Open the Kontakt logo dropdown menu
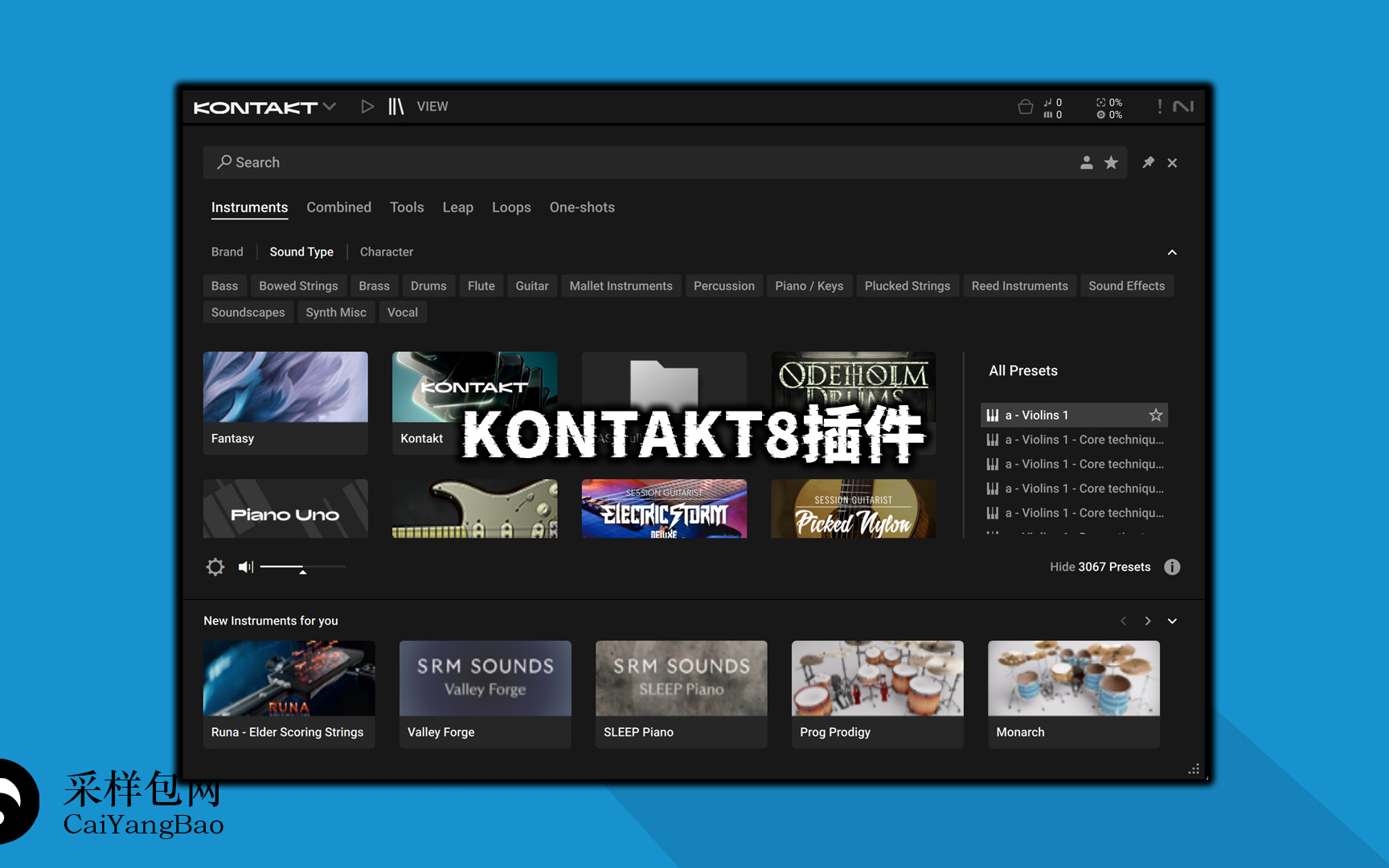 (329, 106)
